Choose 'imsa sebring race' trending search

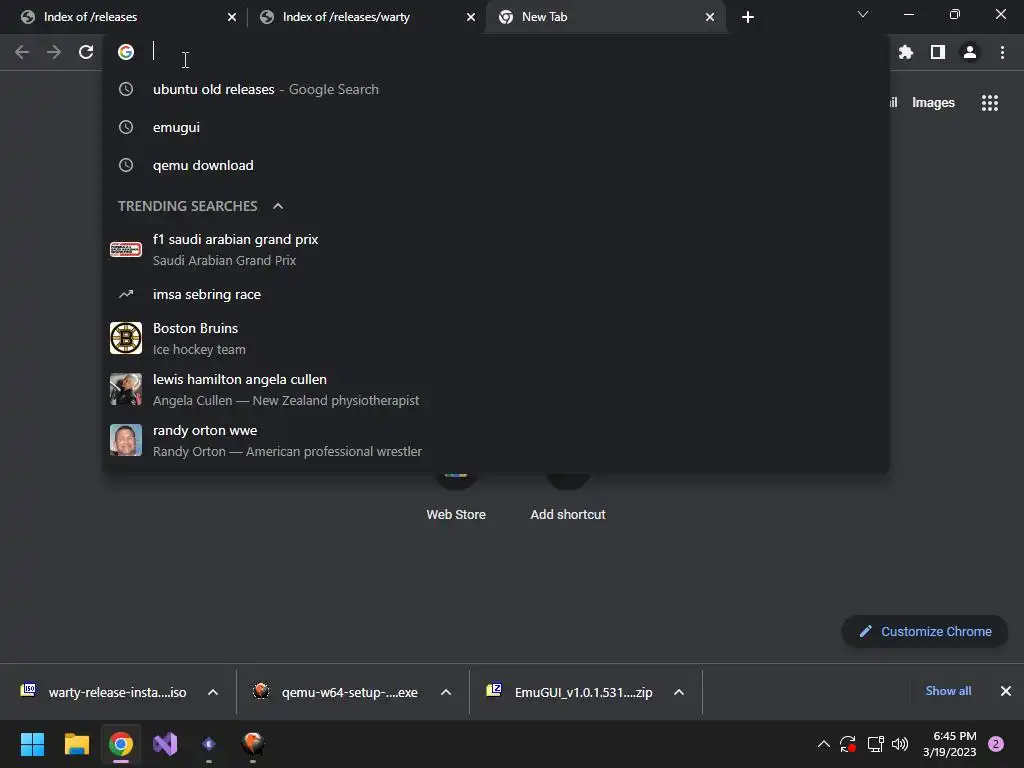click(x=496, y=295)
